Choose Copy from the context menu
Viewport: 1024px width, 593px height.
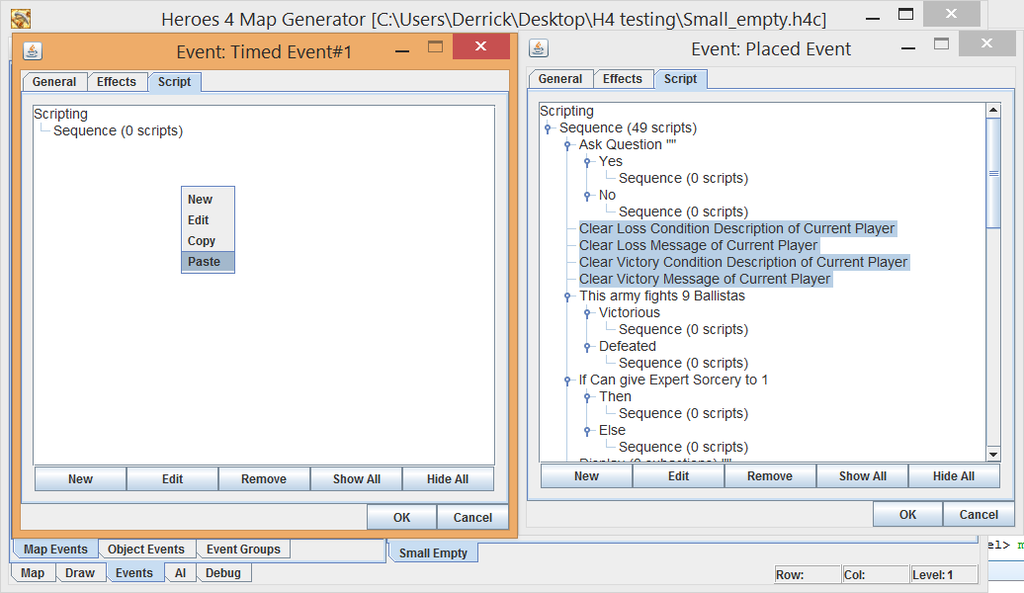click(x=208, y=241)
